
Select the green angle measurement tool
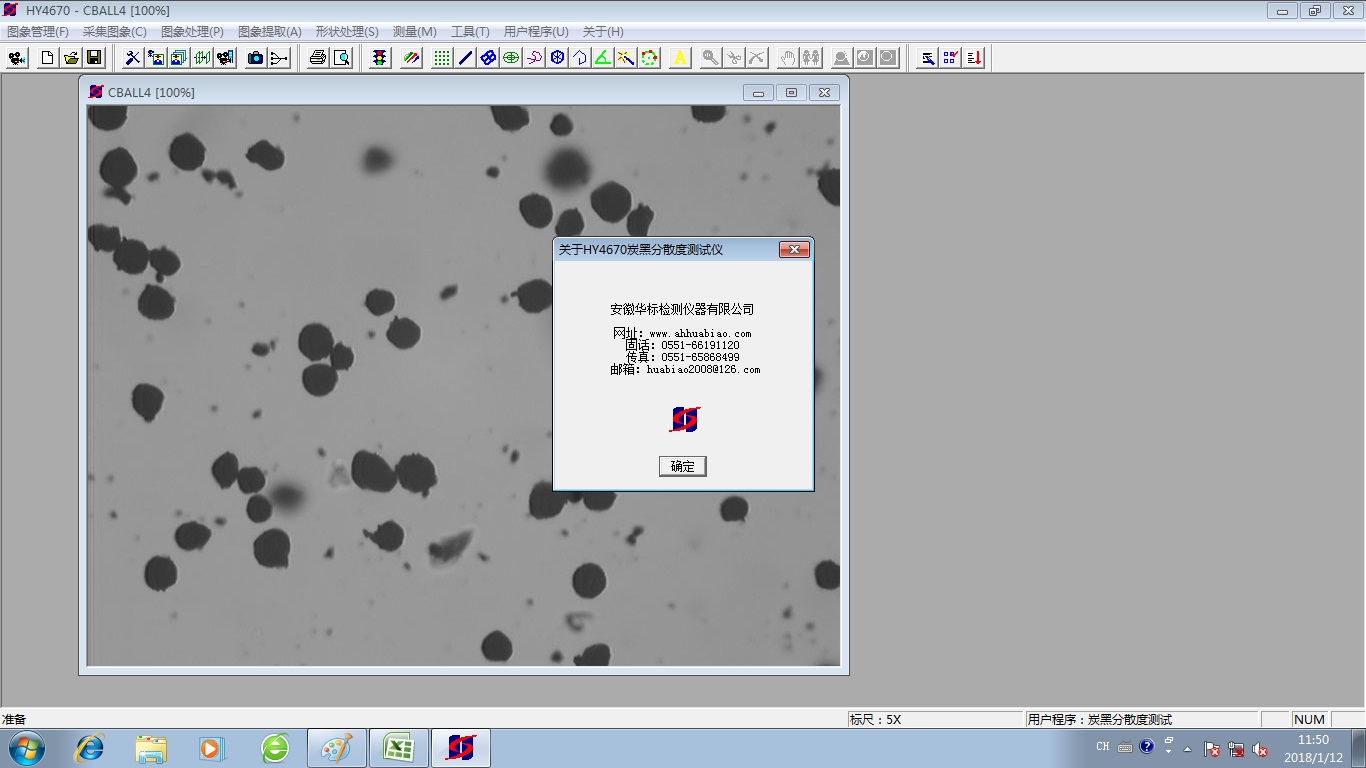pyautogui.click(x=603, y=58)
